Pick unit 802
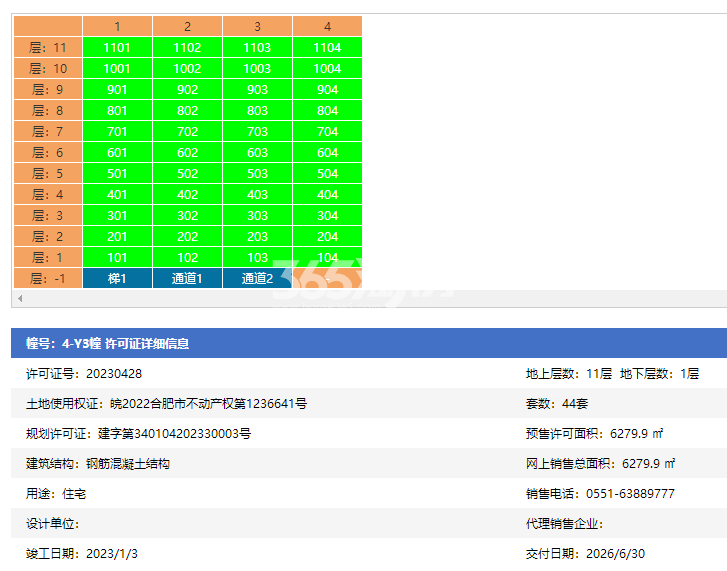 point(187,110)
